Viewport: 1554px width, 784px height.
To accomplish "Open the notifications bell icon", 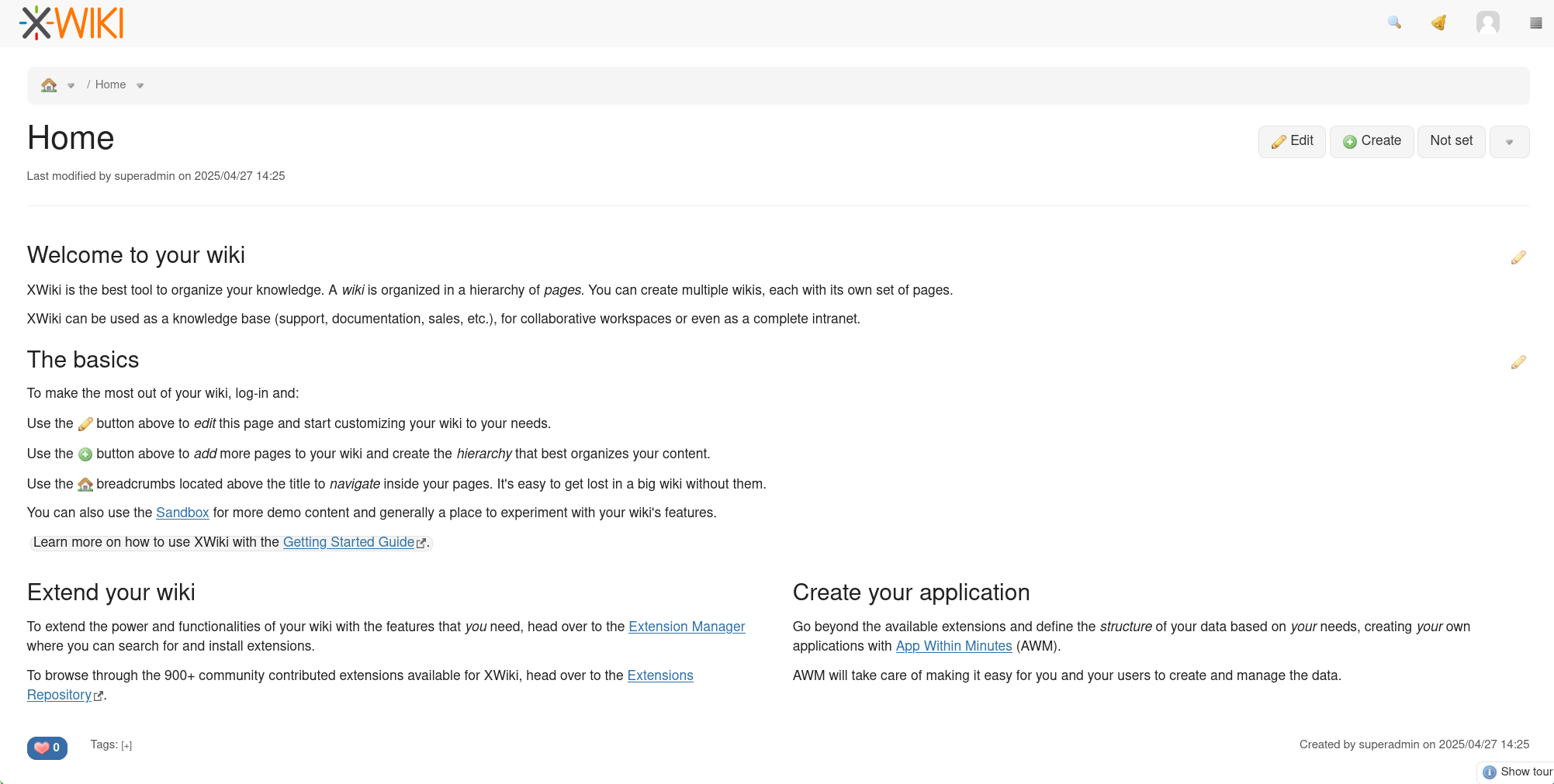I will [x=1438, y=22].
